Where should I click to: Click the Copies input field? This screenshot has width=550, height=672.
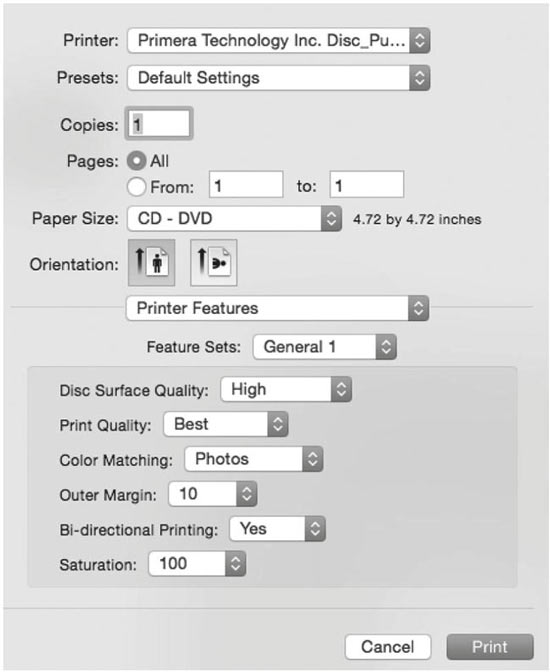point(159,124)
